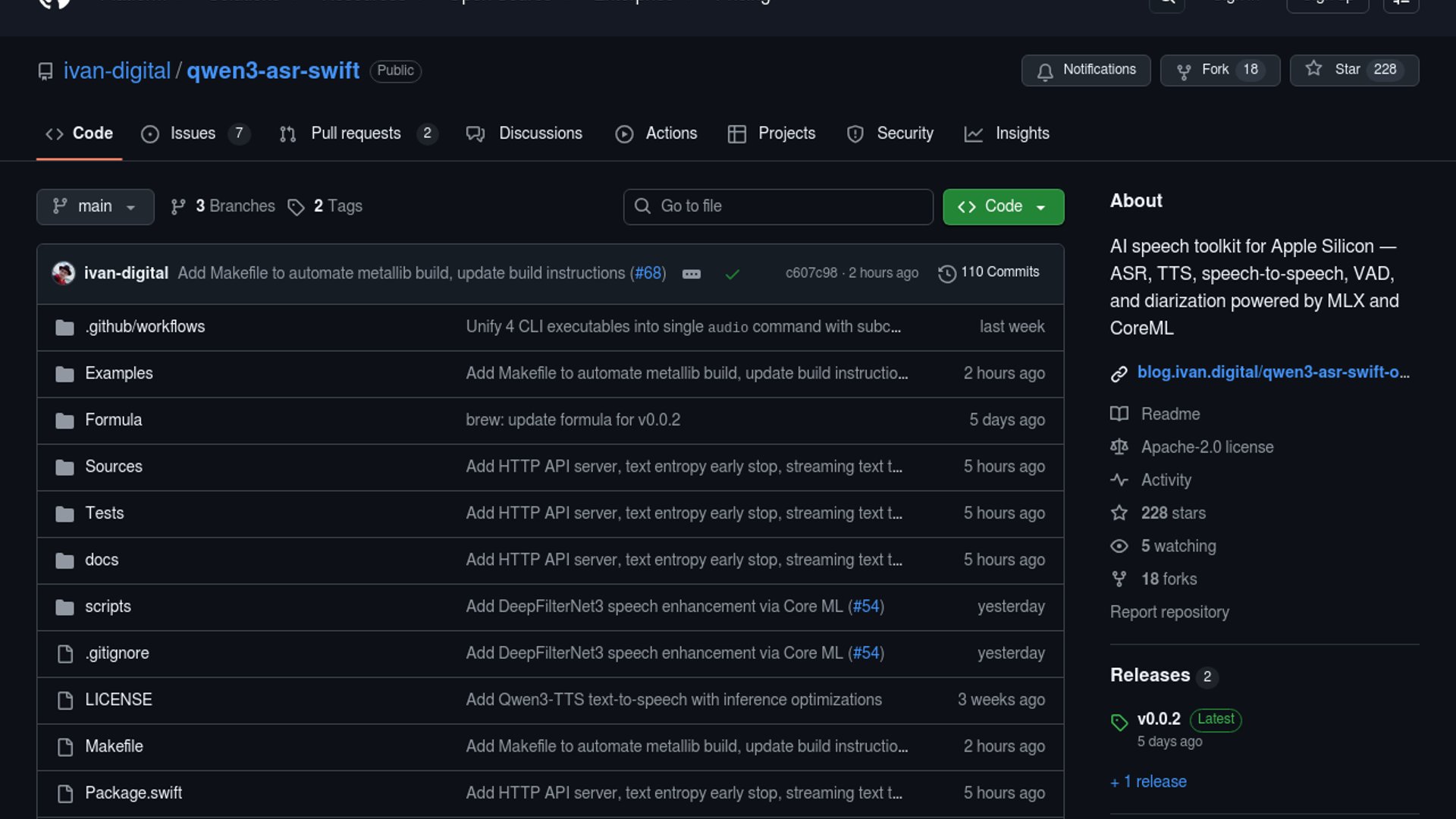1456x819 pixels.
Task: Open blog.ivan.digital website link
Action: point(1272,372)
